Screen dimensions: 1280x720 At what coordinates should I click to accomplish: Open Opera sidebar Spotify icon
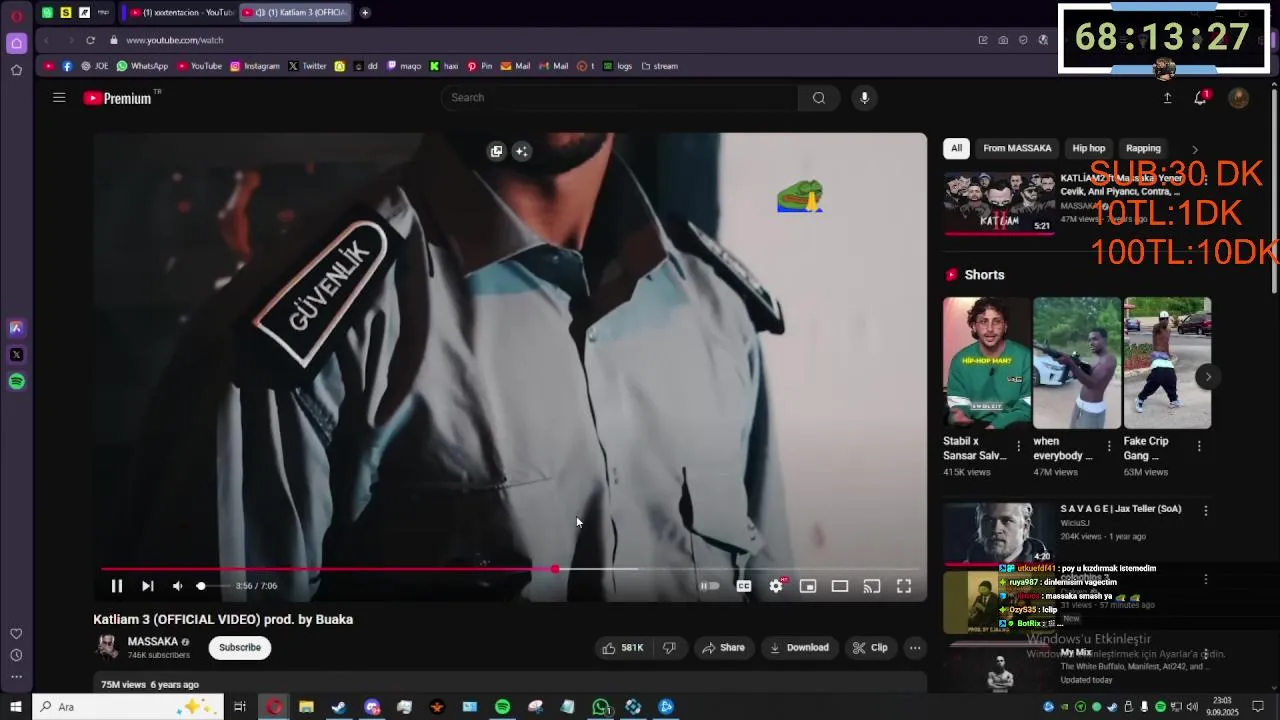coord(16,381)
